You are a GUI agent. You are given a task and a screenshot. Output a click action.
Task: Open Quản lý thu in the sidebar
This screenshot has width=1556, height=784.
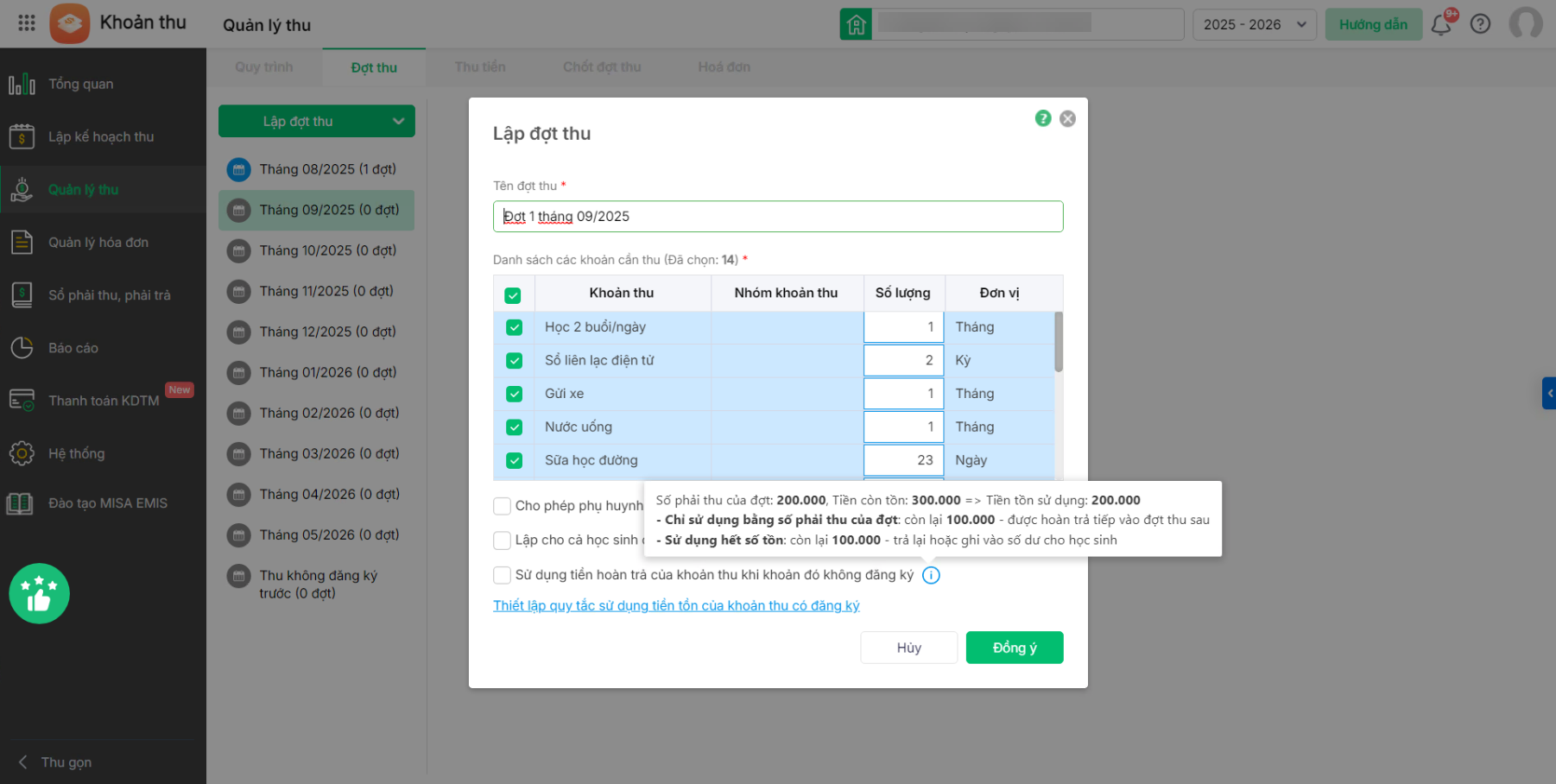point(104,190)
